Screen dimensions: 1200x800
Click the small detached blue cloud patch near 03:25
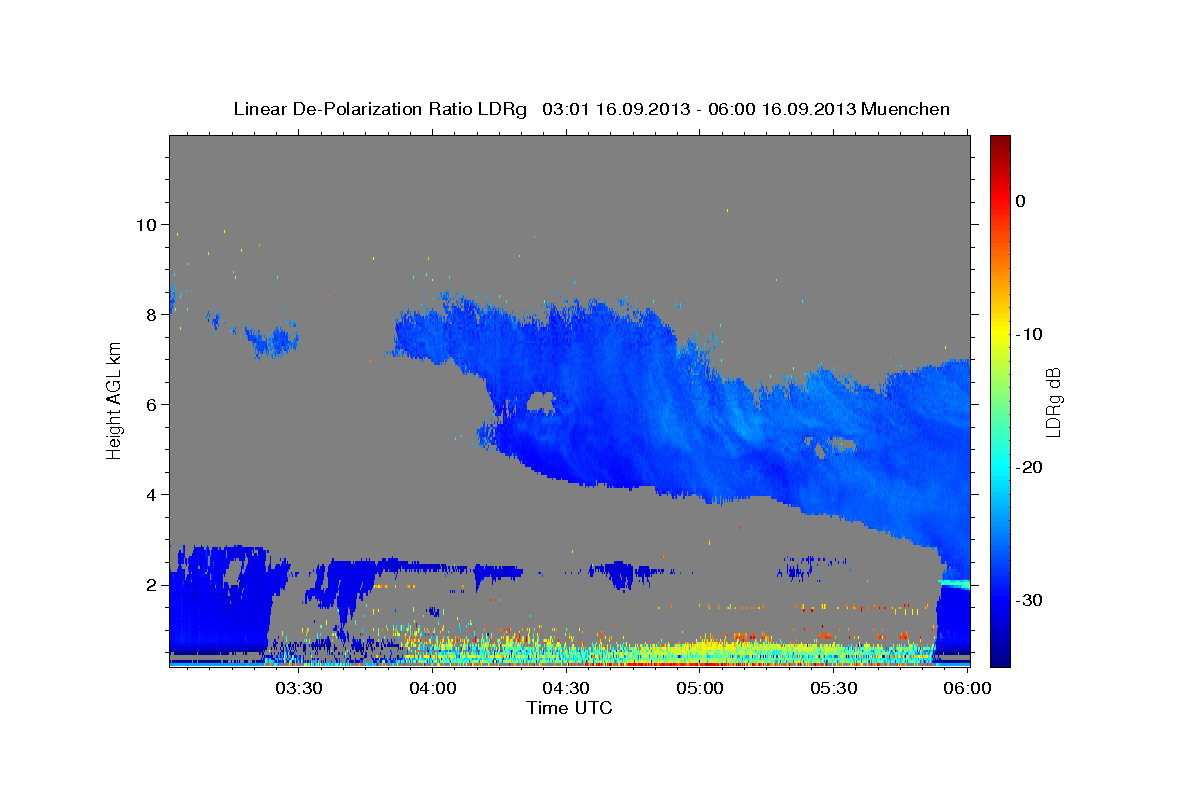(x=272, y=342)
